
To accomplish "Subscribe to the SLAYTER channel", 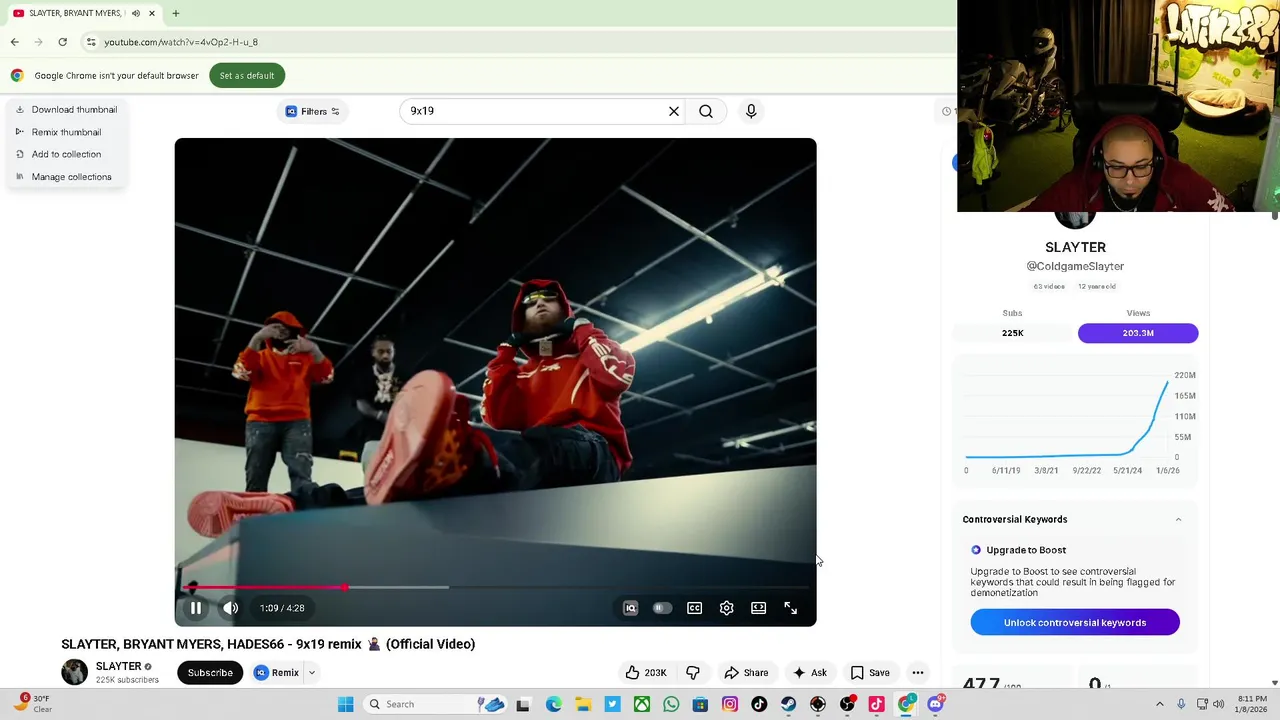I will tap(210, 673).
